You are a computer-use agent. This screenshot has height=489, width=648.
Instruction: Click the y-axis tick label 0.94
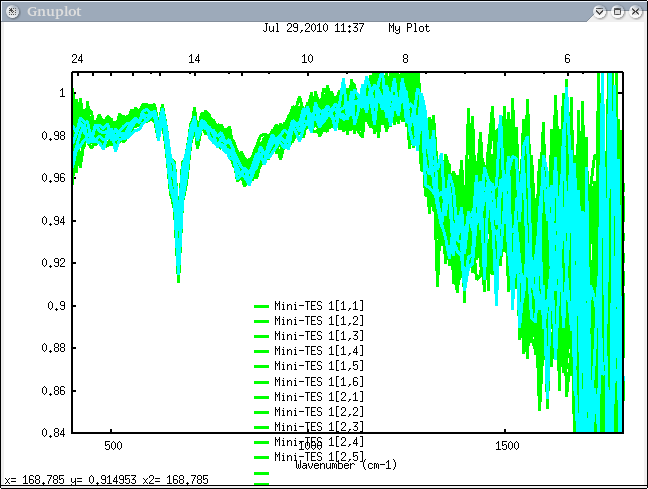(53, 221)
